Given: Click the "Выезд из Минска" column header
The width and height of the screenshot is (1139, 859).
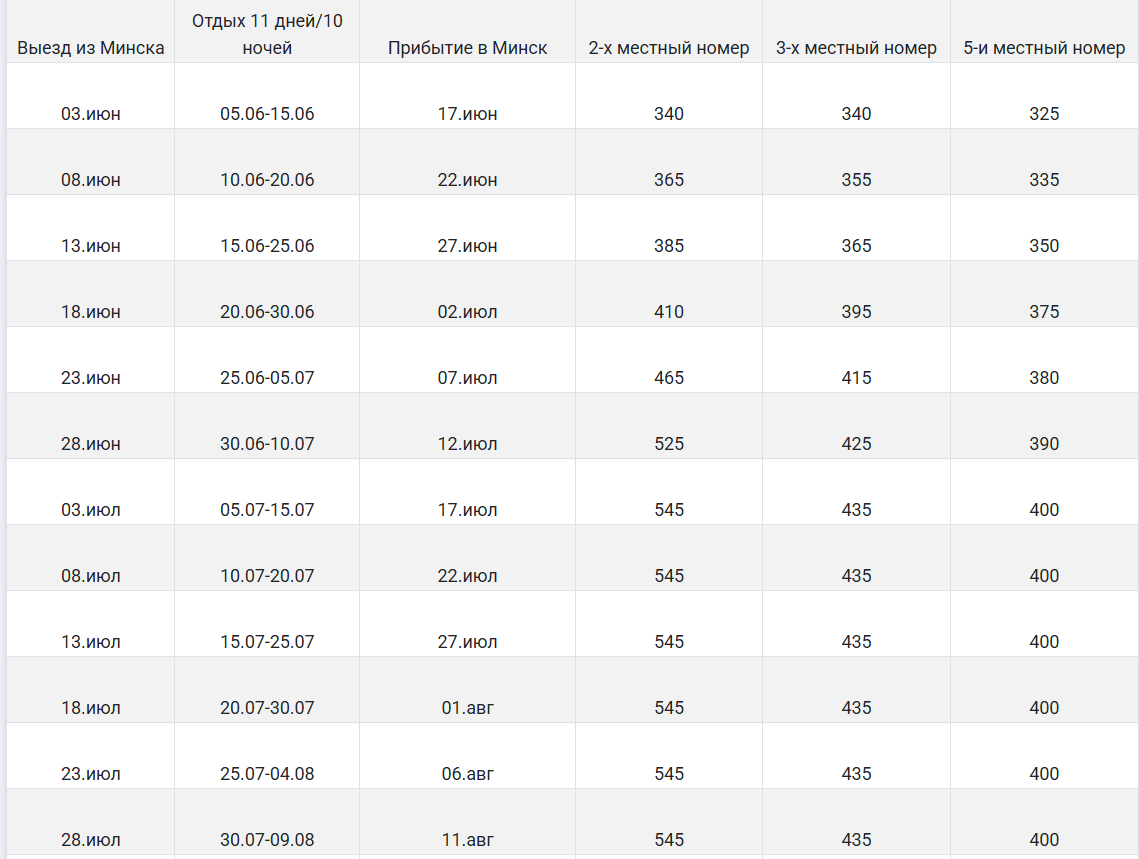Looking at the screenshot, I should pyautogui.click(x=91, y=48).
